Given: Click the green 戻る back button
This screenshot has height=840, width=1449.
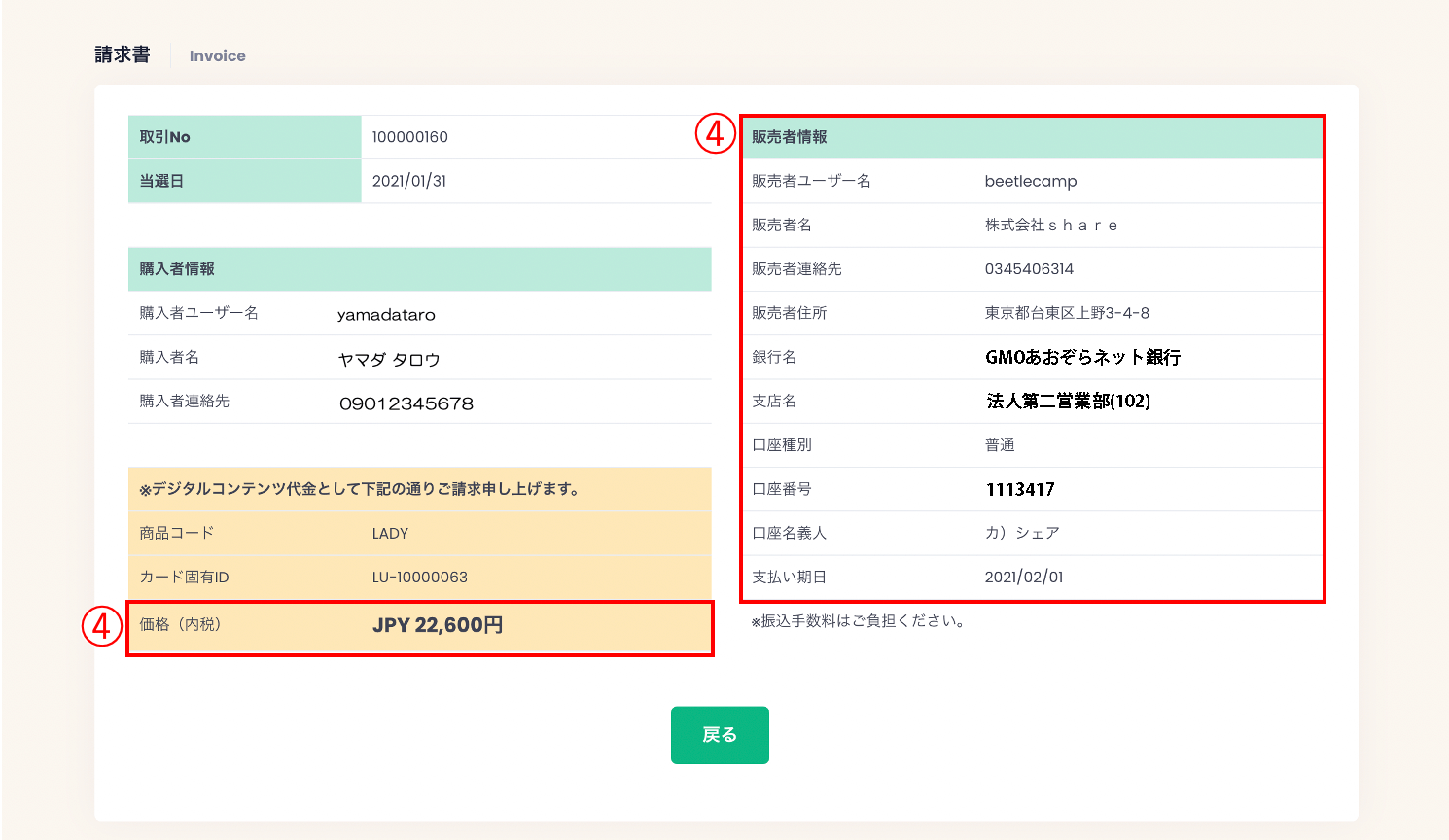Looking at the screenshot, I should pos(720,735).
